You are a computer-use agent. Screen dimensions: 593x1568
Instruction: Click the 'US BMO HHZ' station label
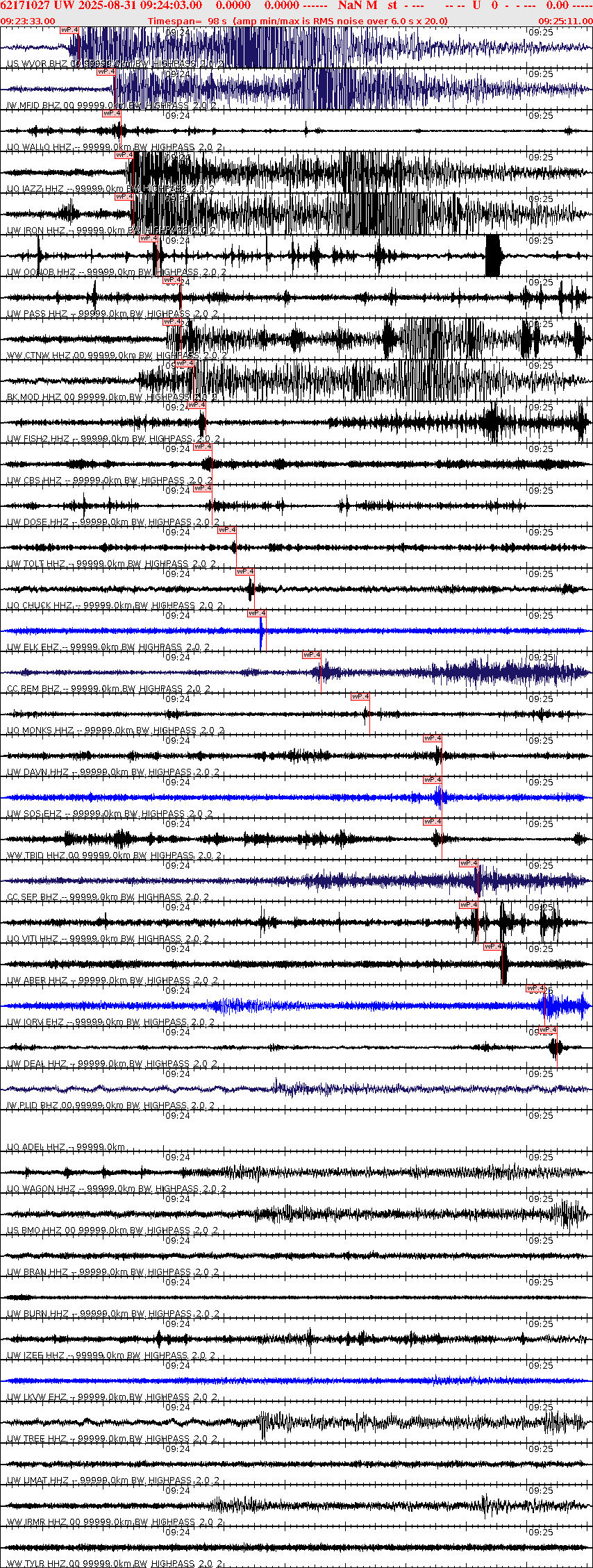34,1231
